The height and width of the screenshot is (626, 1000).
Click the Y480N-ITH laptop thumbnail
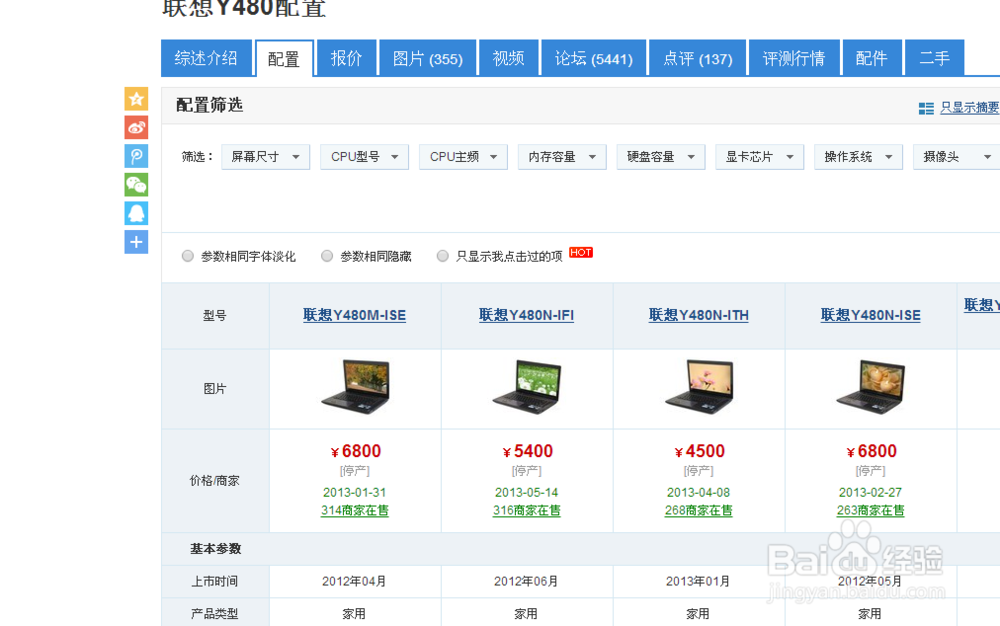(700, 387)
